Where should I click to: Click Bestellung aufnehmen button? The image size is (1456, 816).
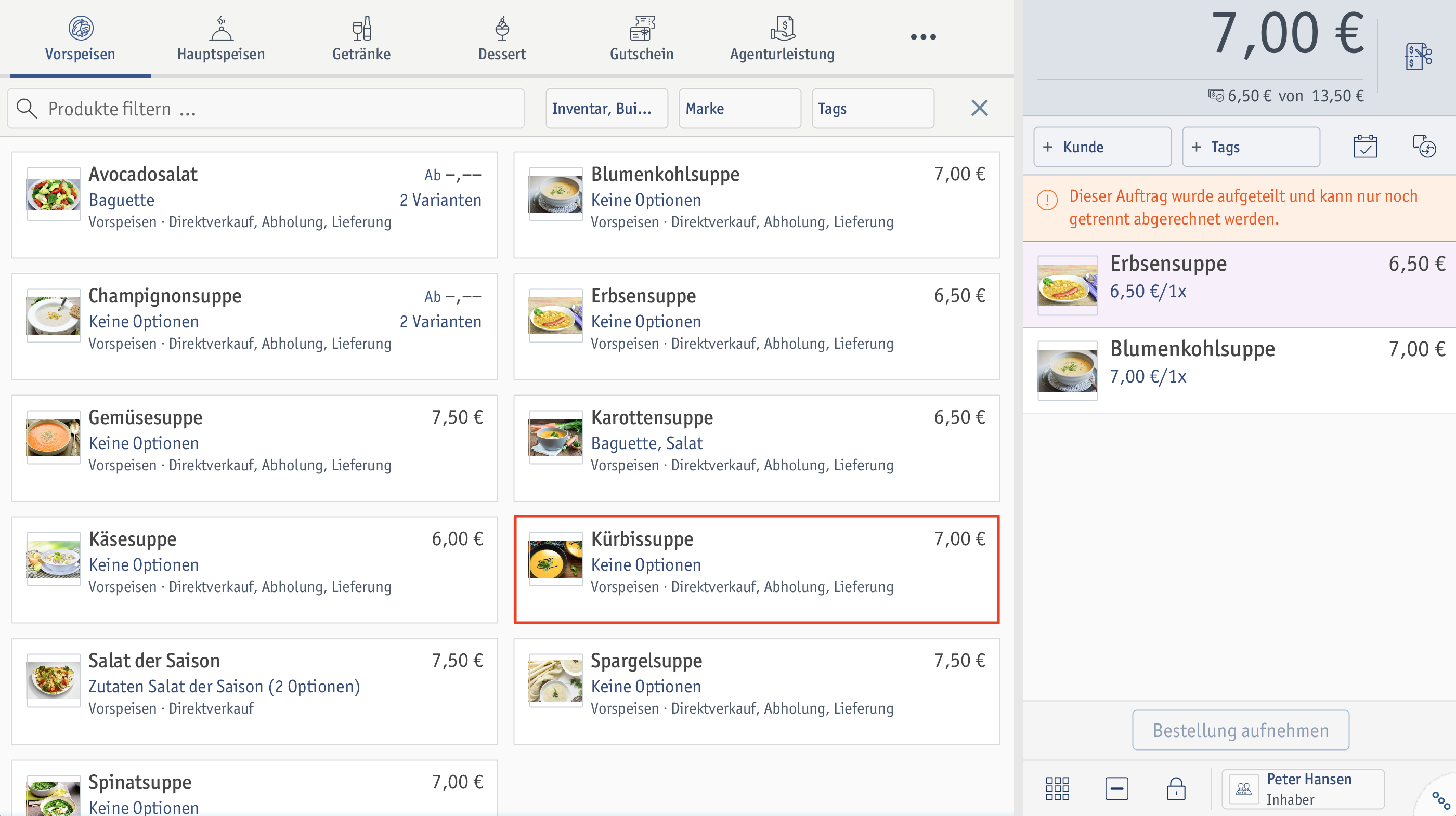[1240, 730]
